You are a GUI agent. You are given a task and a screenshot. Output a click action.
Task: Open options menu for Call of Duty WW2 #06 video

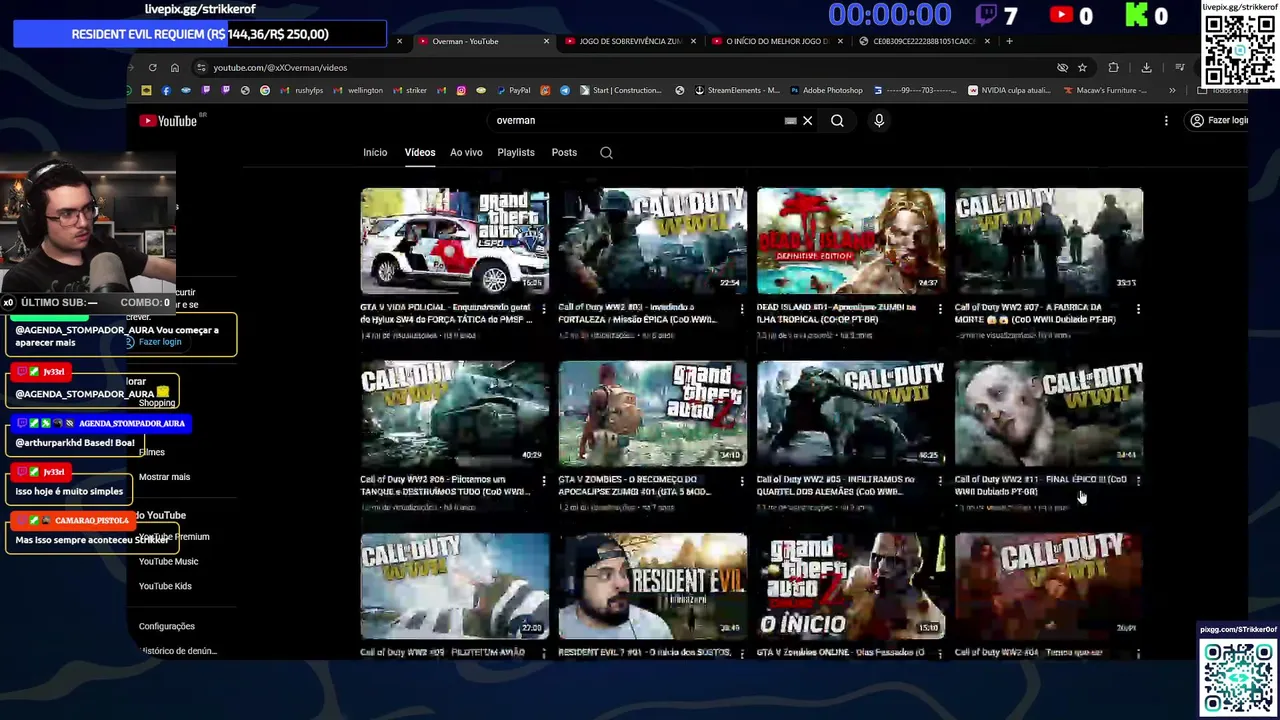click(544, 482)
